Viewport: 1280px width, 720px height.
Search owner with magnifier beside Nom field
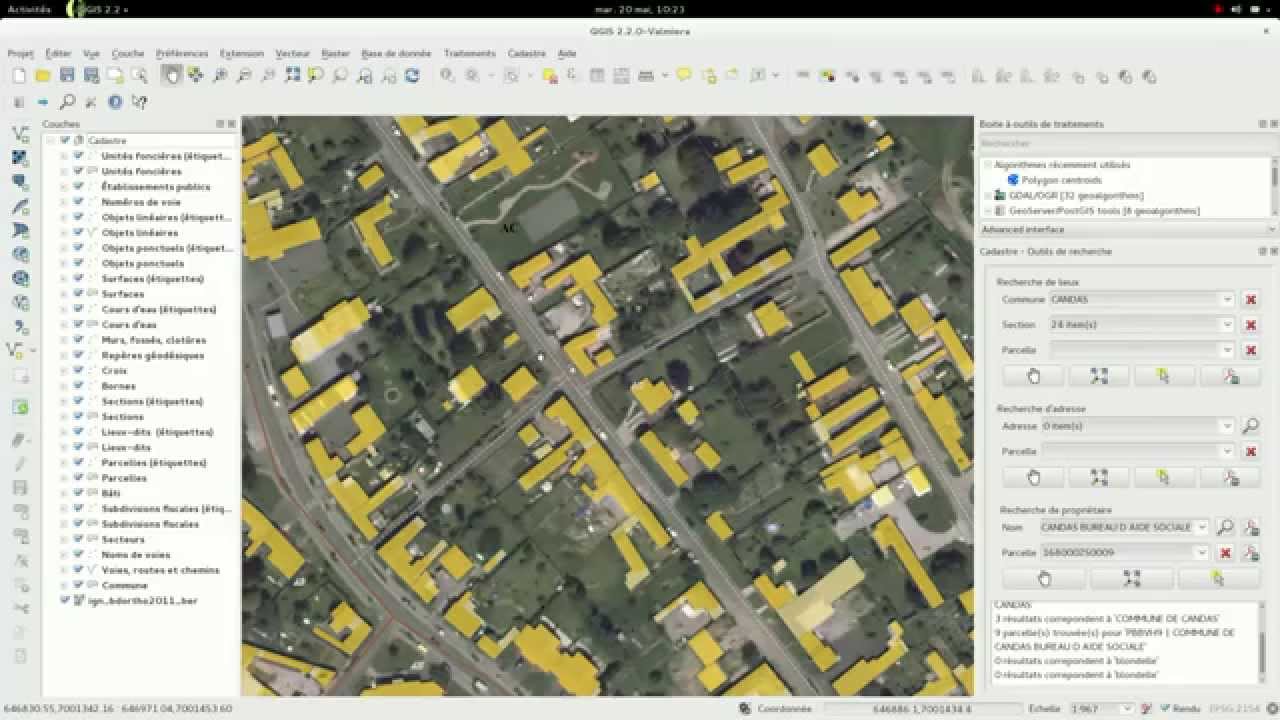1225,527
